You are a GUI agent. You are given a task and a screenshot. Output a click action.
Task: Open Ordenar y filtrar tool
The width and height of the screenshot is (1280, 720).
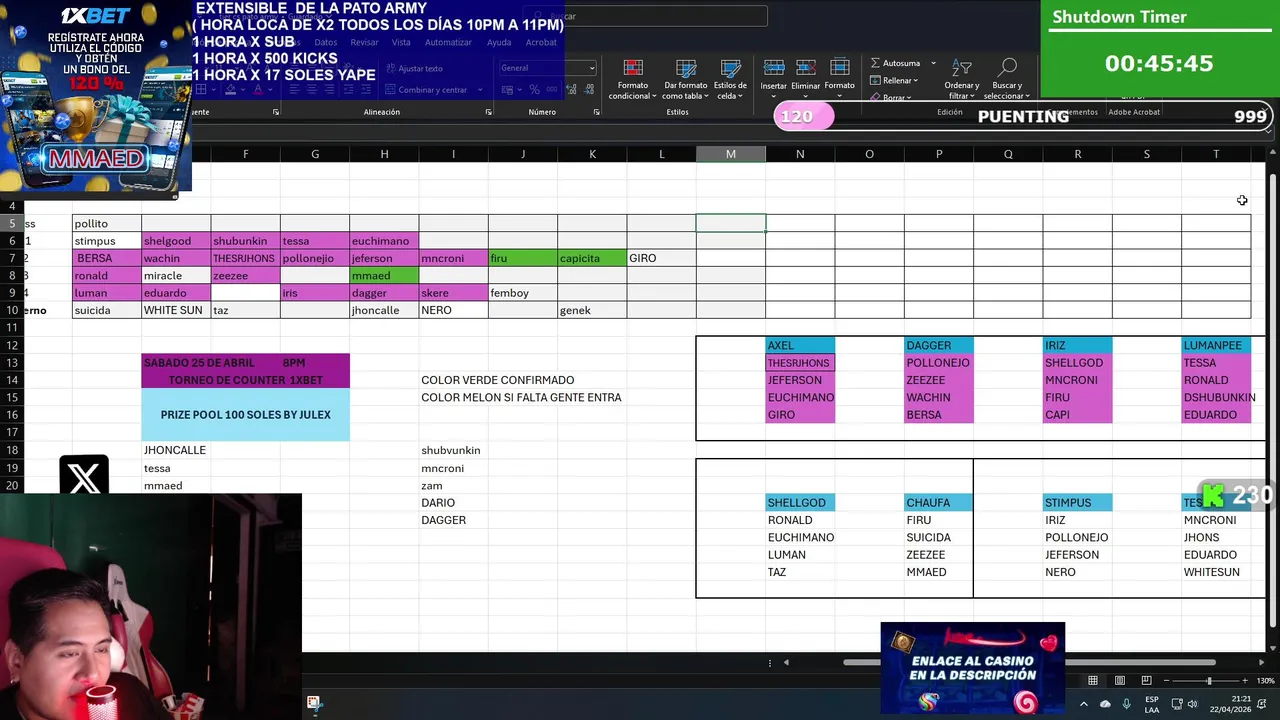(x=961, y=78)
